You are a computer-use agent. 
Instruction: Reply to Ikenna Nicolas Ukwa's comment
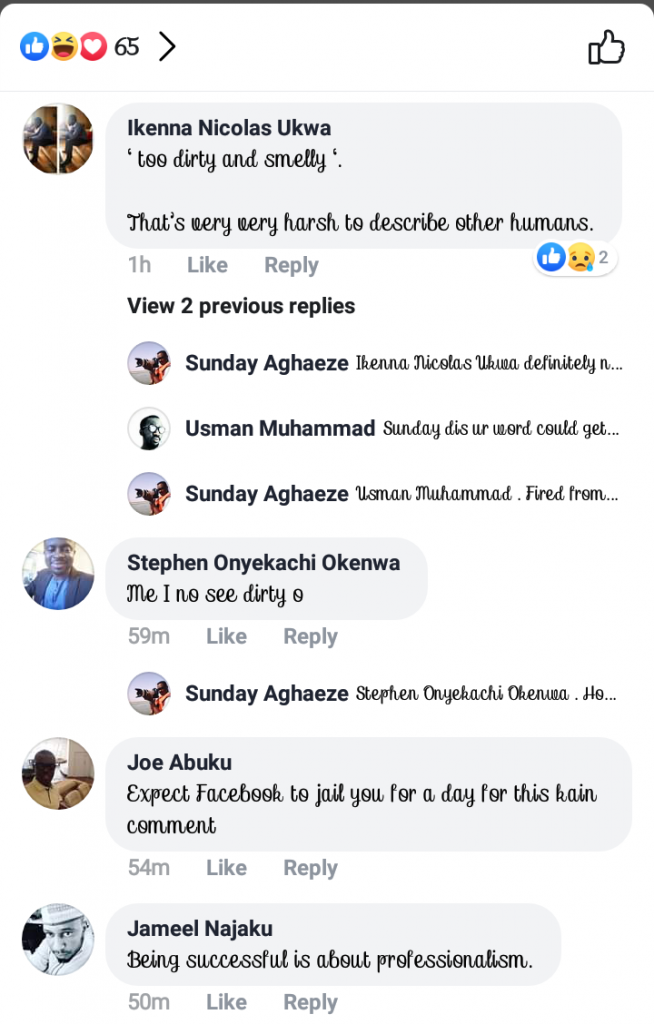(x=291, y=265)
